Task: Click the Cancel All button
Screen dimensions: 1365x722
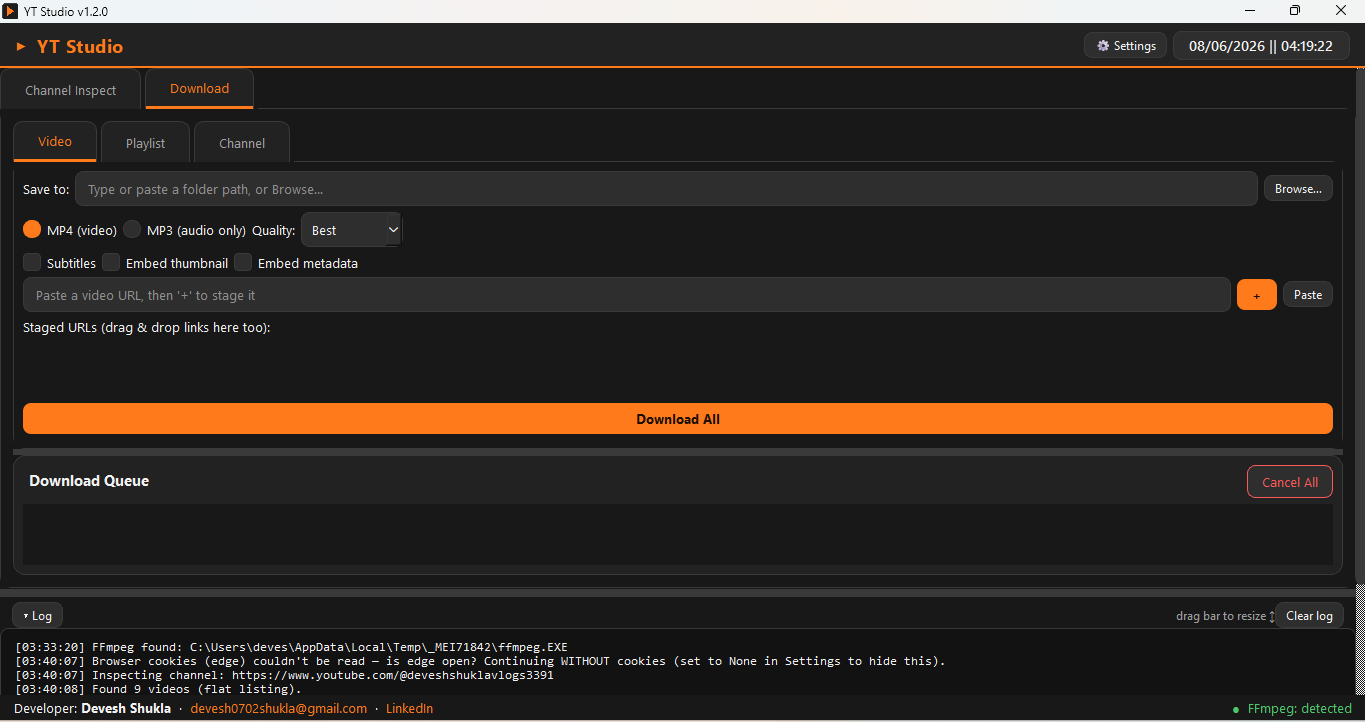Action: (1290, 482)
